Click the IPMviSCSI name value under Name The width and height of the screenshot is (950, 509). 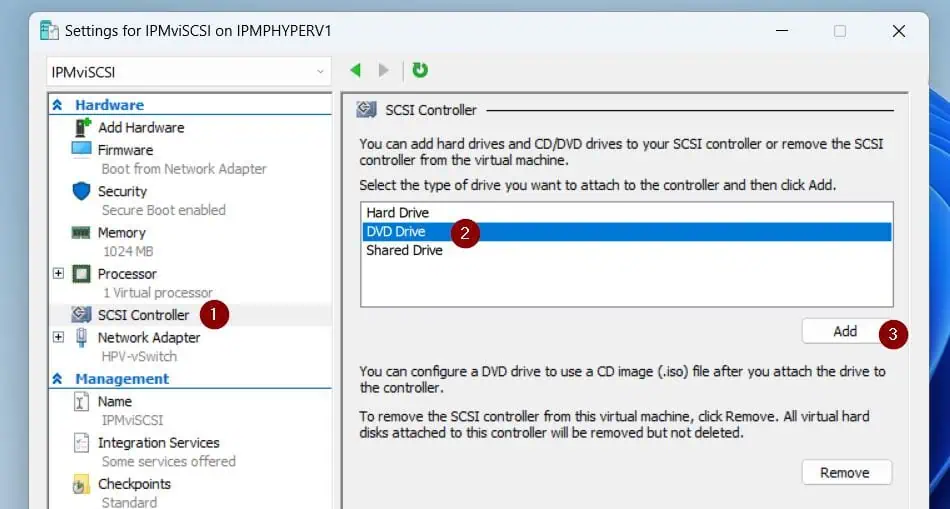pyautogui.click(x=132, y=420)
